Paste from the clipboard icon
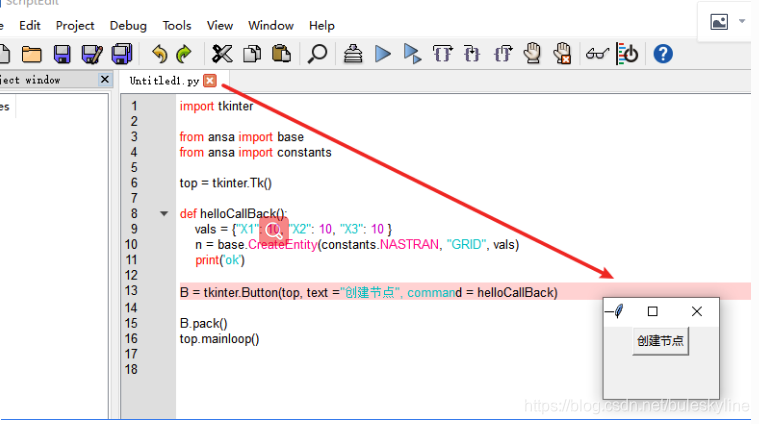 tap(281, 54)
